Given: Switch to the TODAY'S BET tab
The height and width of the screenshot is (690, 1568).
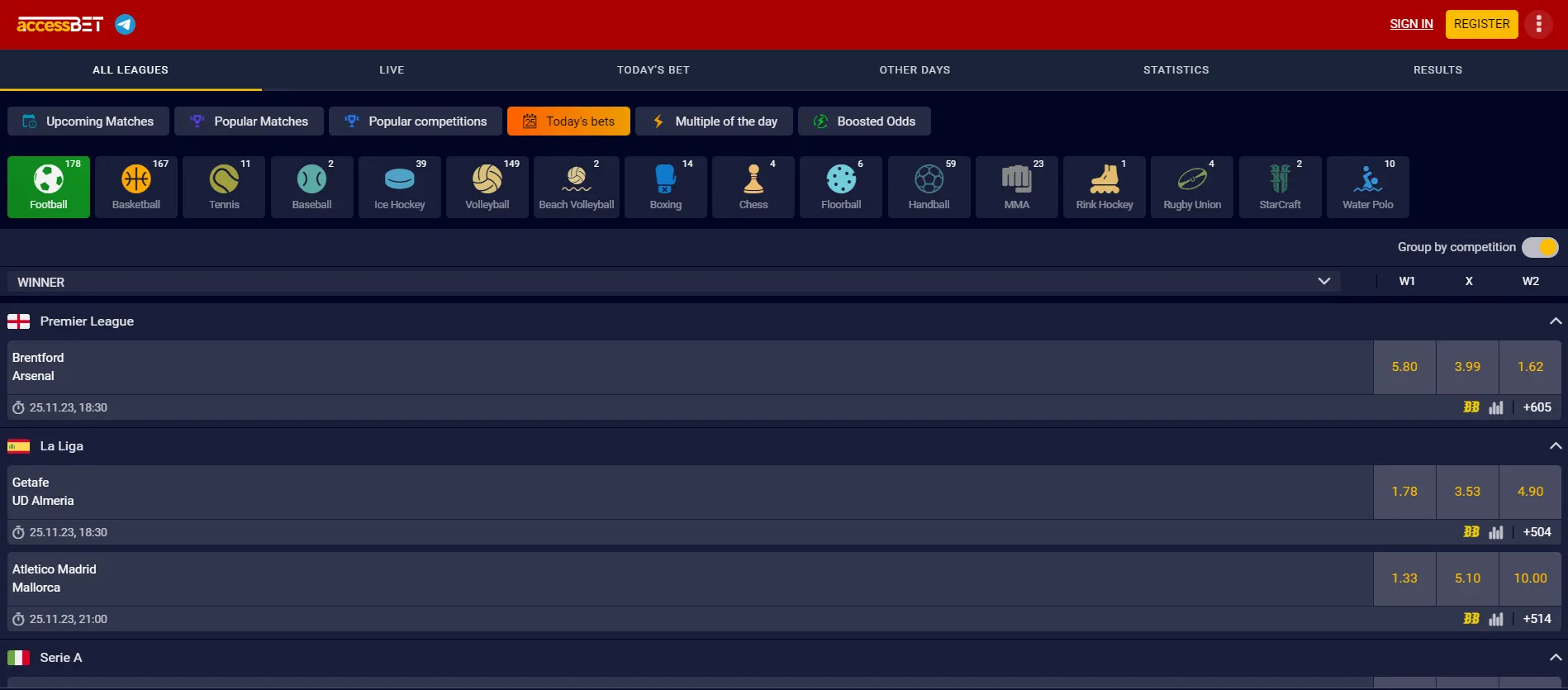Looking at the screenshot, I should [x=653, y=70].
